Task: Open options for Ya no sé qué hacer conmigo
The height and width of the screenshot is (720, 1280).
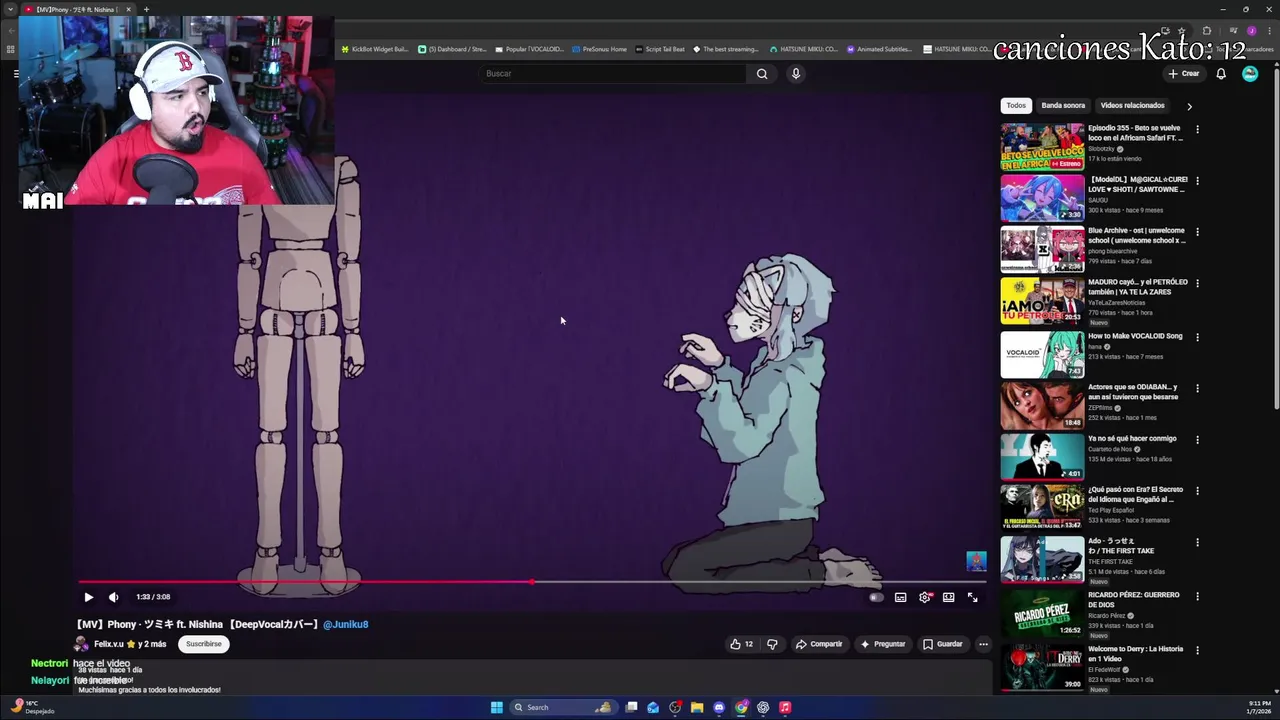Action: pyautogui.click(x=1197, y=440)
